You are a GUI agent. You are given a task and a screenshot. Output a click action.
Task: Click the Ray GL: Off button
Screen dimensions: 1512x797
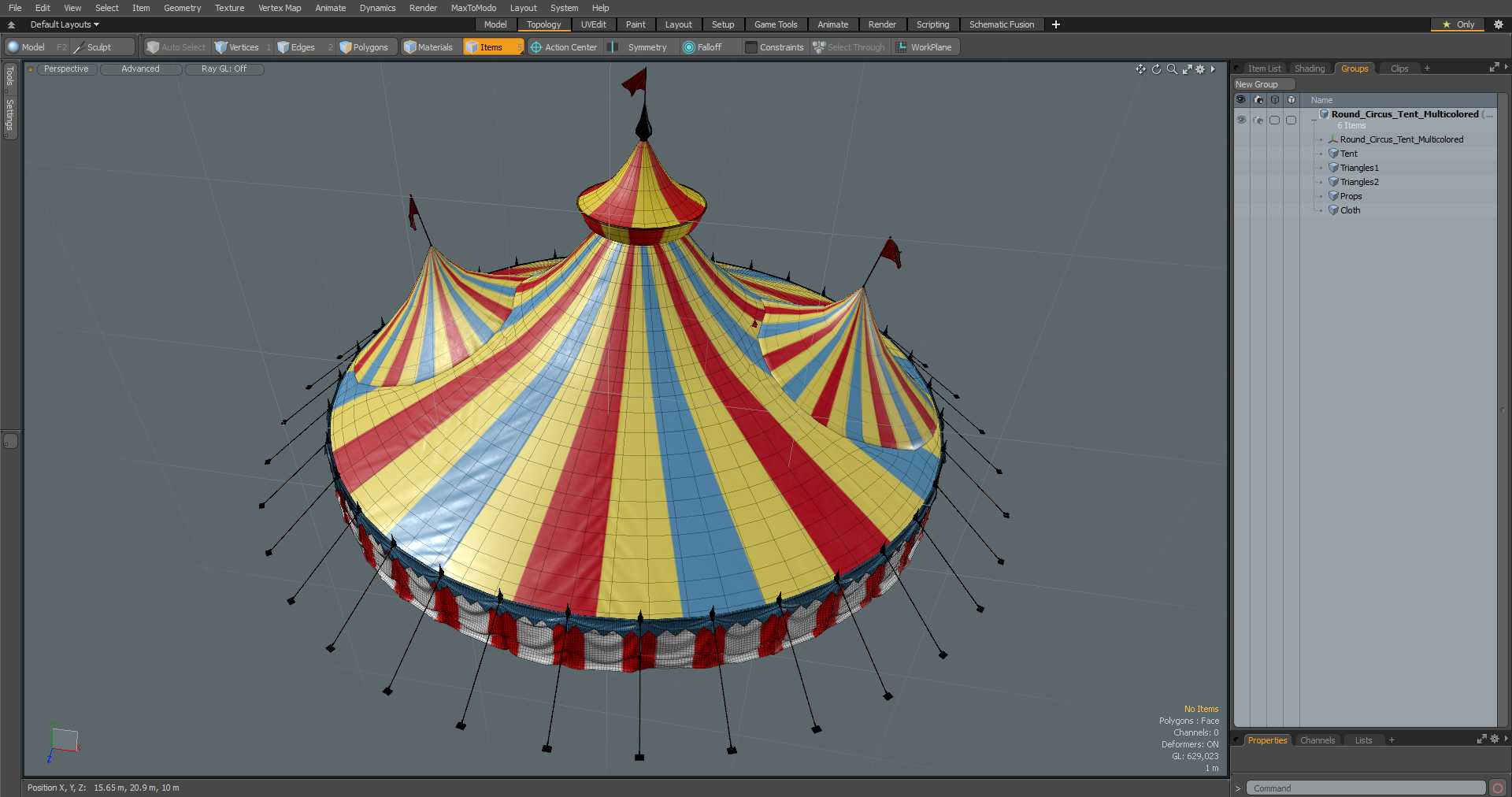pos(224,69)
